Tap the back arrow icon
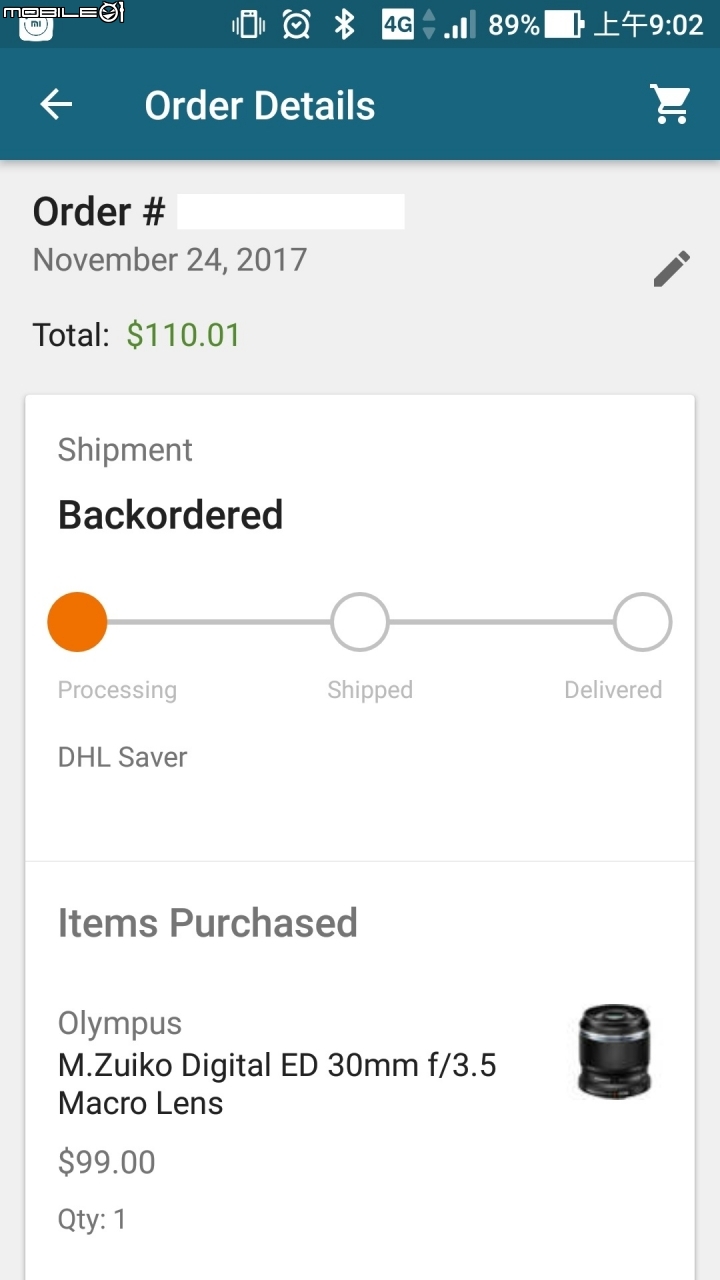The height and width of the screenshot is (1280, 720). (56, 105)
